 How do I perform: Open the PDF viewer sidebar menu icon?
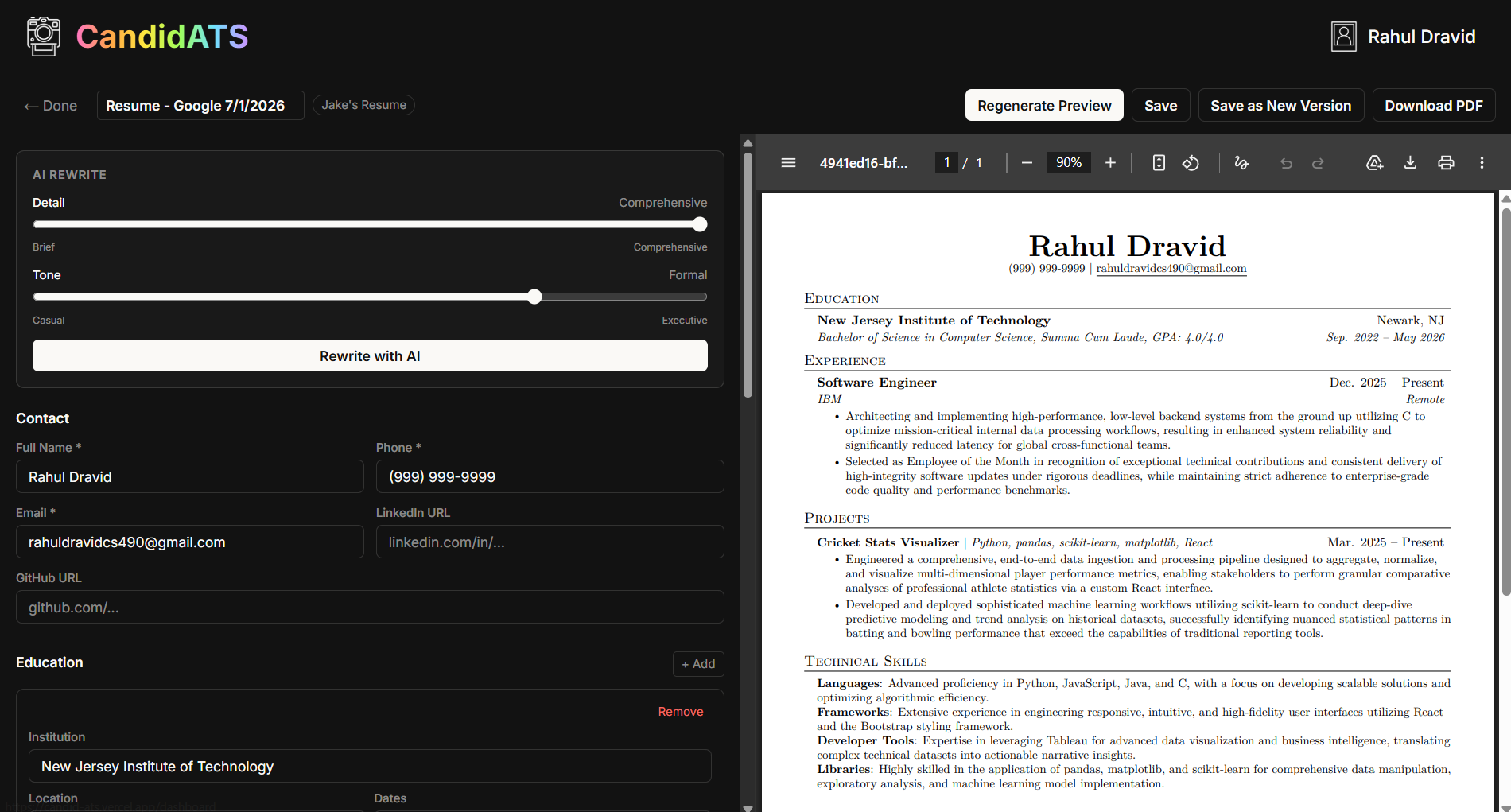(x=788, y=163)
